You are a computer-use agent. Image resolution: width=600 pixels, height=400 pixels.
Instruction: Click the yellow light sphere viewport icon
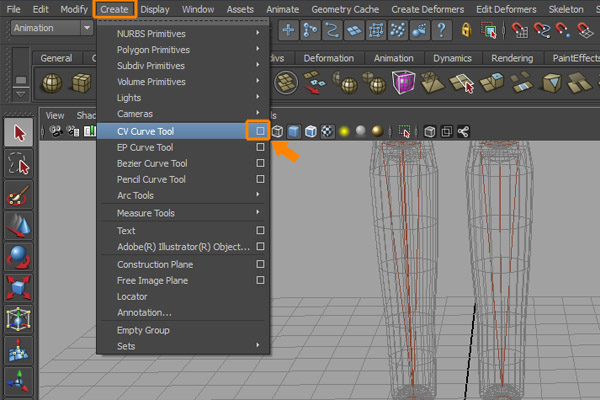tap(342, 131)
